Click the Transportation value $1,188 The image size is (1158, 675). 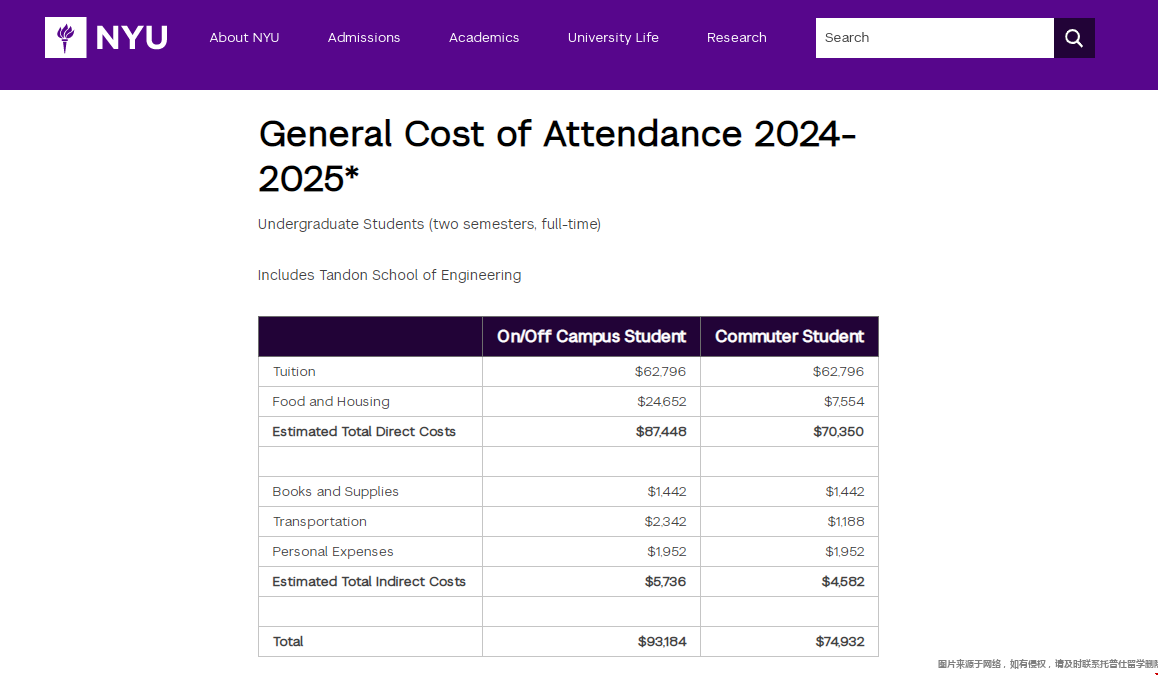846,521
